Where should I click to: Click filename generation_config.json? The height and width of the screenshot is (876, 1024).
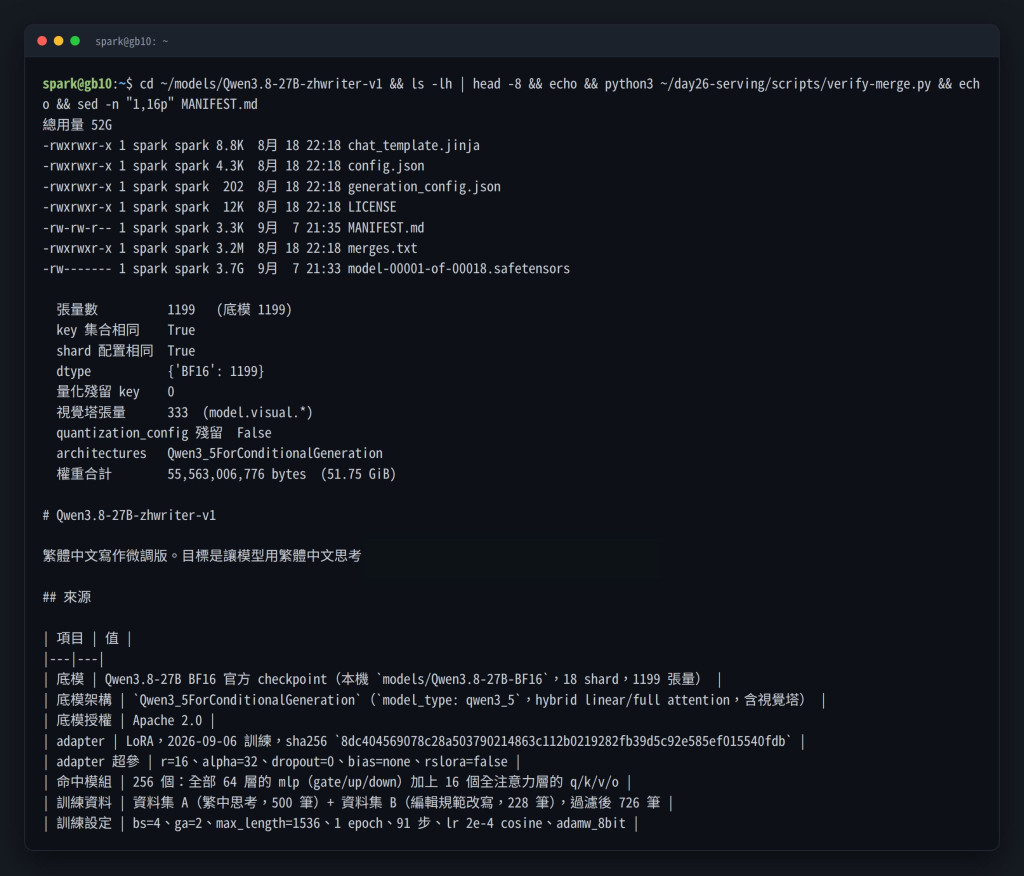(424, 187)
